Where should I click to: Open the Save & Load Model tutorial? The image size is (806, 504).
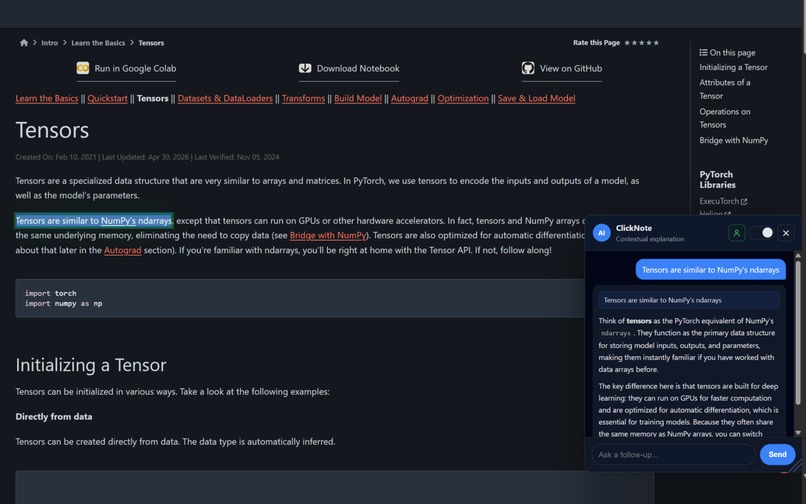pos(537,98)
